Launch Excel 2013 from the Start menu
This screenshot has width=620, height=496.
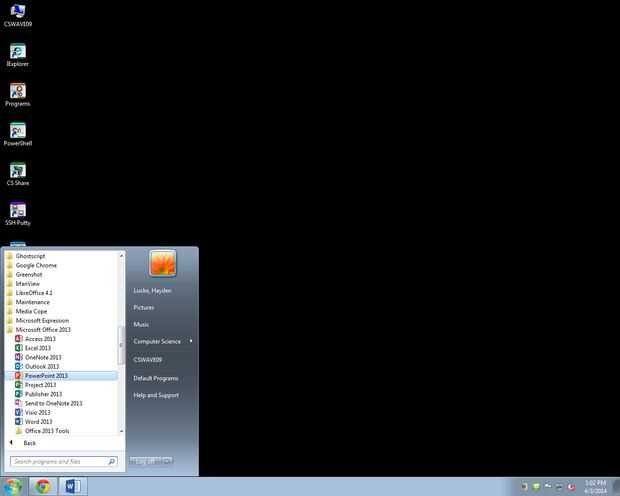pyautogui.click(x=33, y=348)
